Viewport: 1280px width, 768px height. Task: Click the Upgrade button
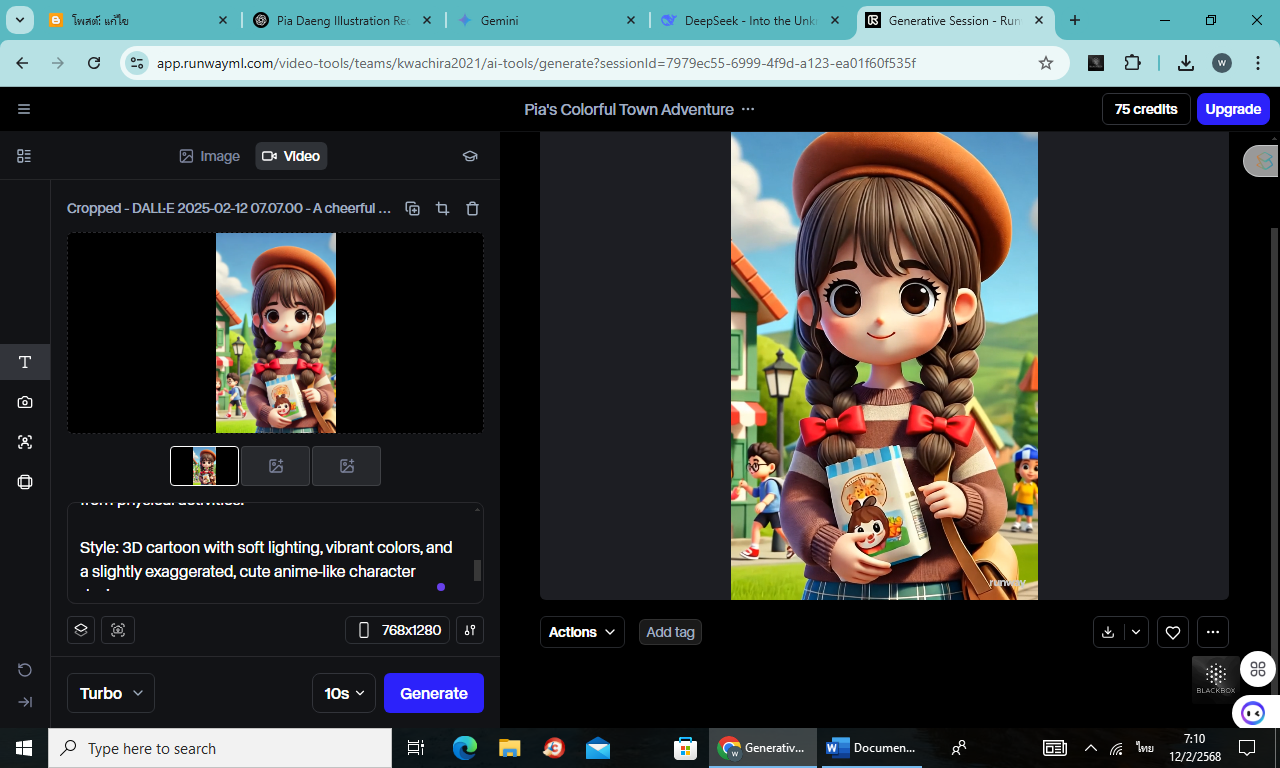pyautogui.click(x=1233, y=109)
